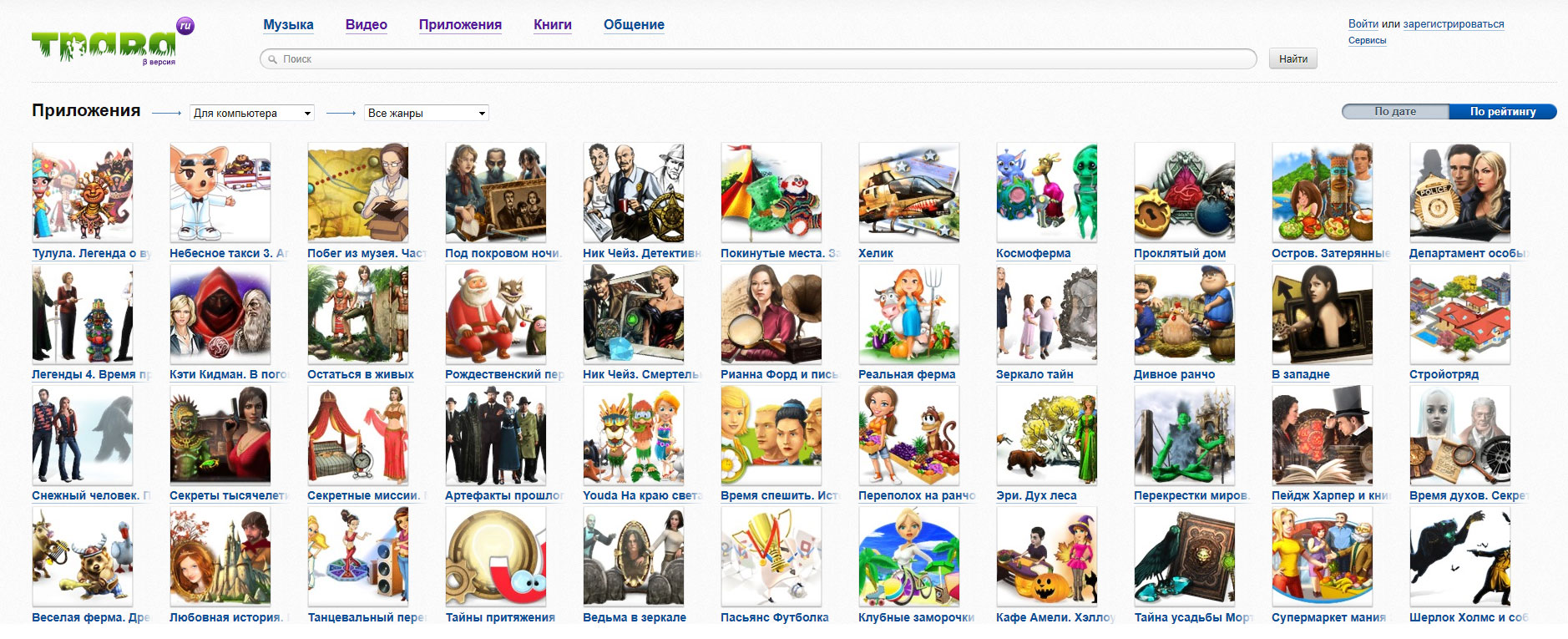Open the Книги section
Image resolution: width=1568 pixels, height=639 pixels.
click(x=552, y=25)
